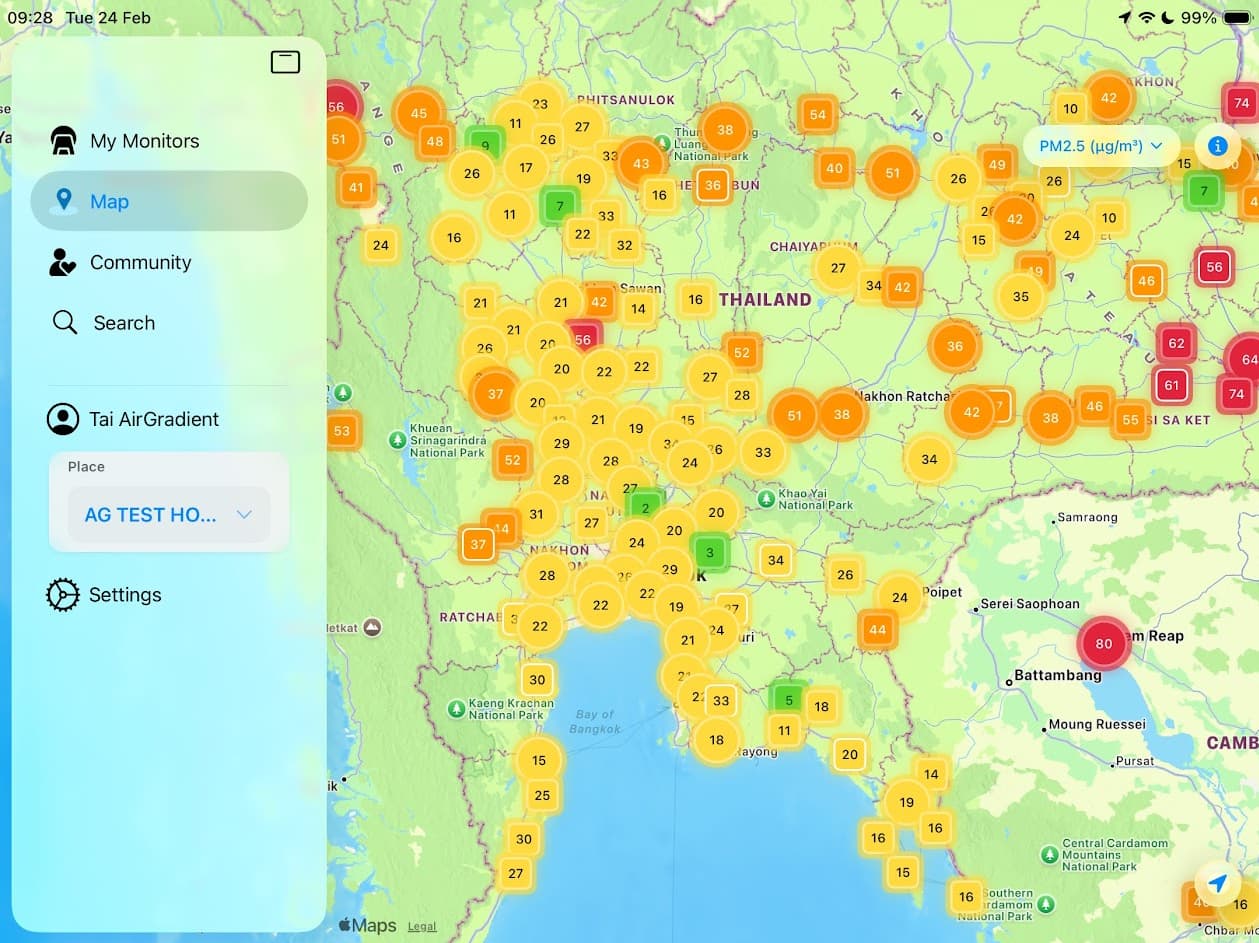The width and height of the screenshot is (1259, 943).
Task: Select the Community menu item
Action: coord(140,262)
